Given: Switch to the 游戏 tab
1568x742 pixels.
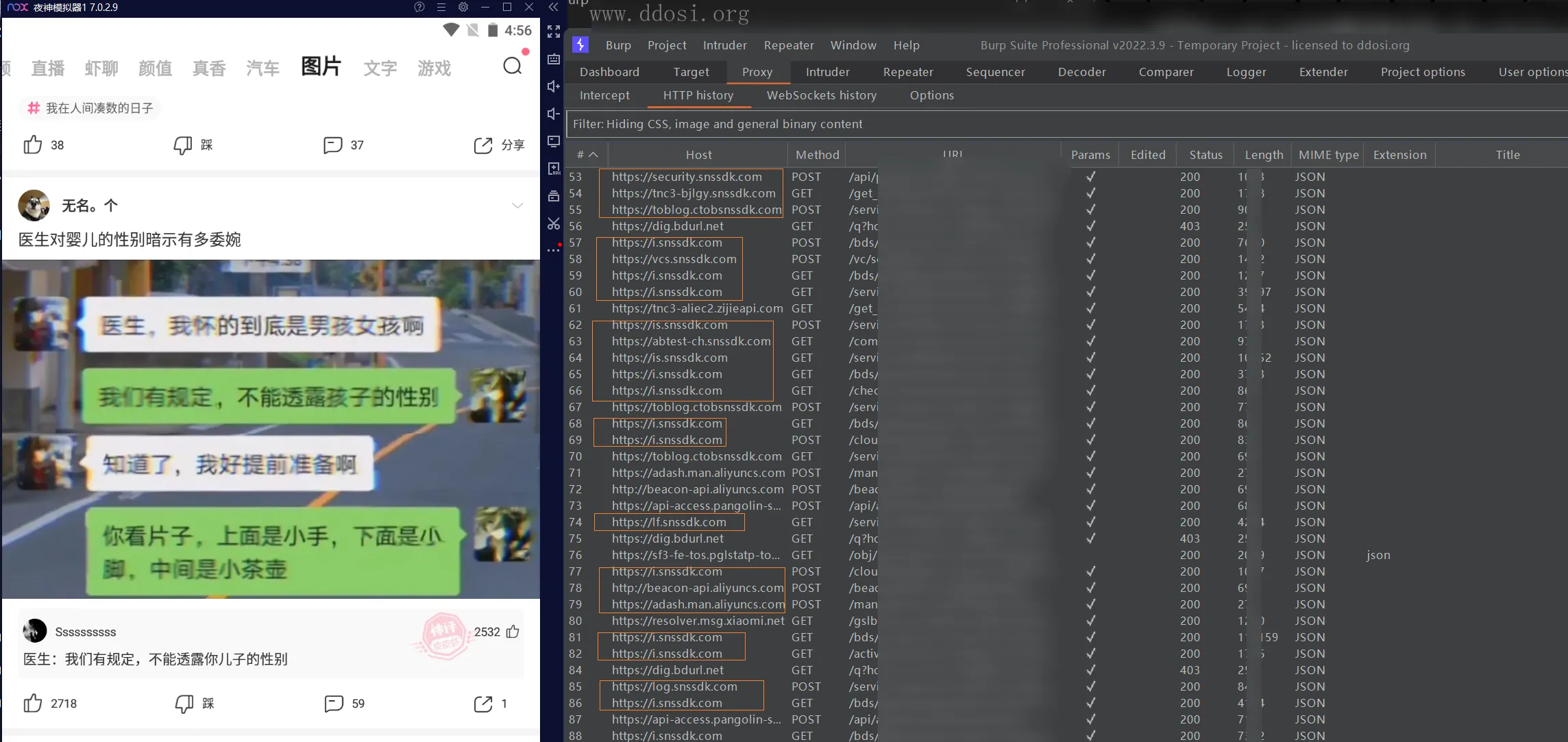Looking at the screenshot, I should coord(434,69).
